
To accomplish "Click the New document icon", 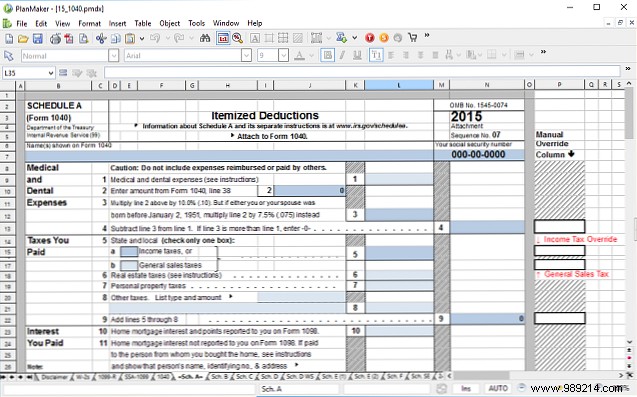I will (9, 39).
